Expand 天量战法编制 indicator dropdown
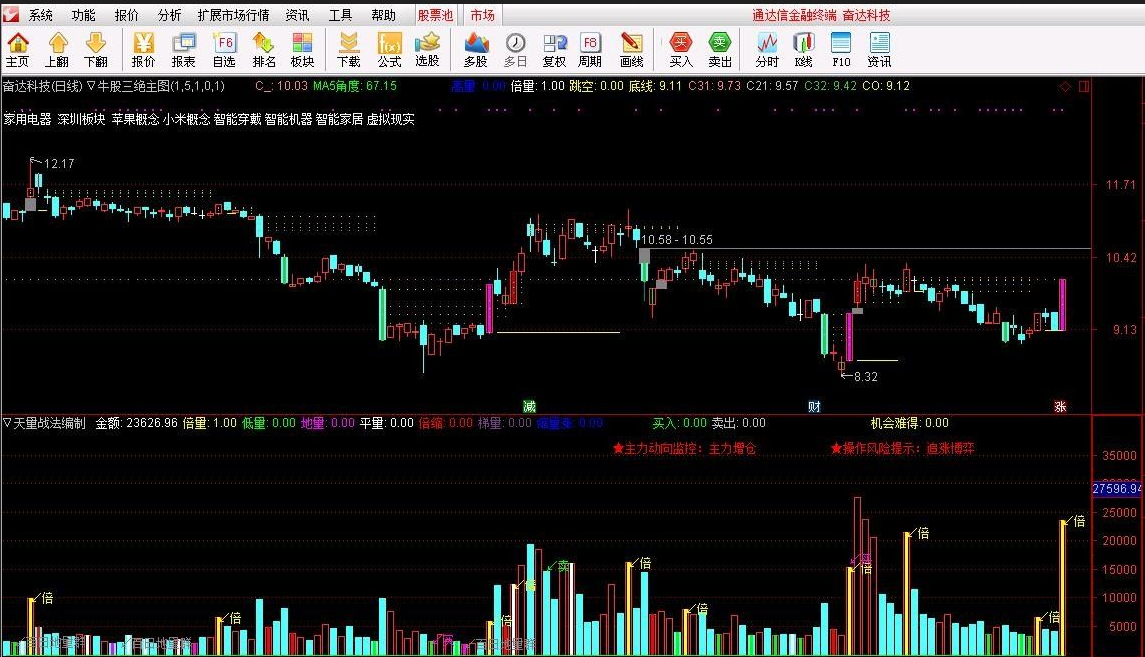1145x657 pixels. (x=7, y=423)
